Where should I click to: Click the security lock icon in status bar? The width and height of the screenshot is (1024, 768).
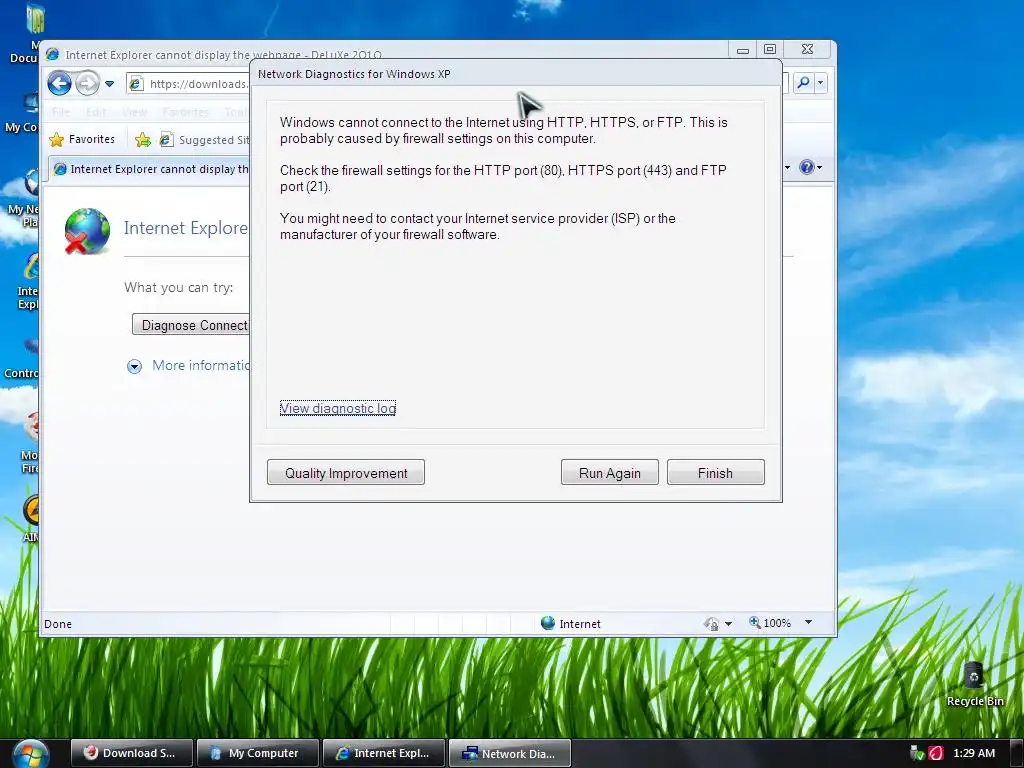(x=712, y=624)
